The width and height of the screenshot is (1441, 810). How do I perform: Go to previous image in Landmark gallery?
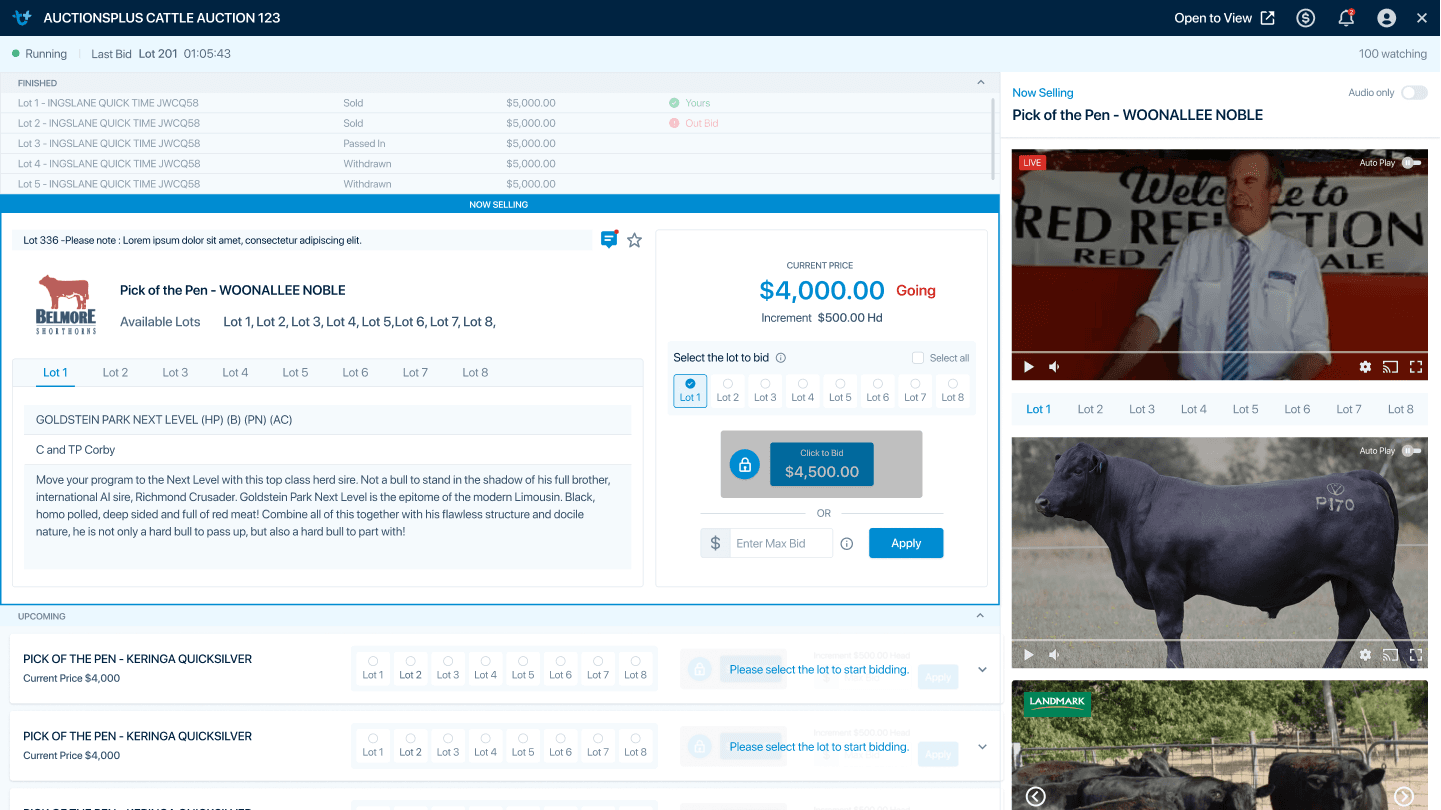(x=1036, y=796)
